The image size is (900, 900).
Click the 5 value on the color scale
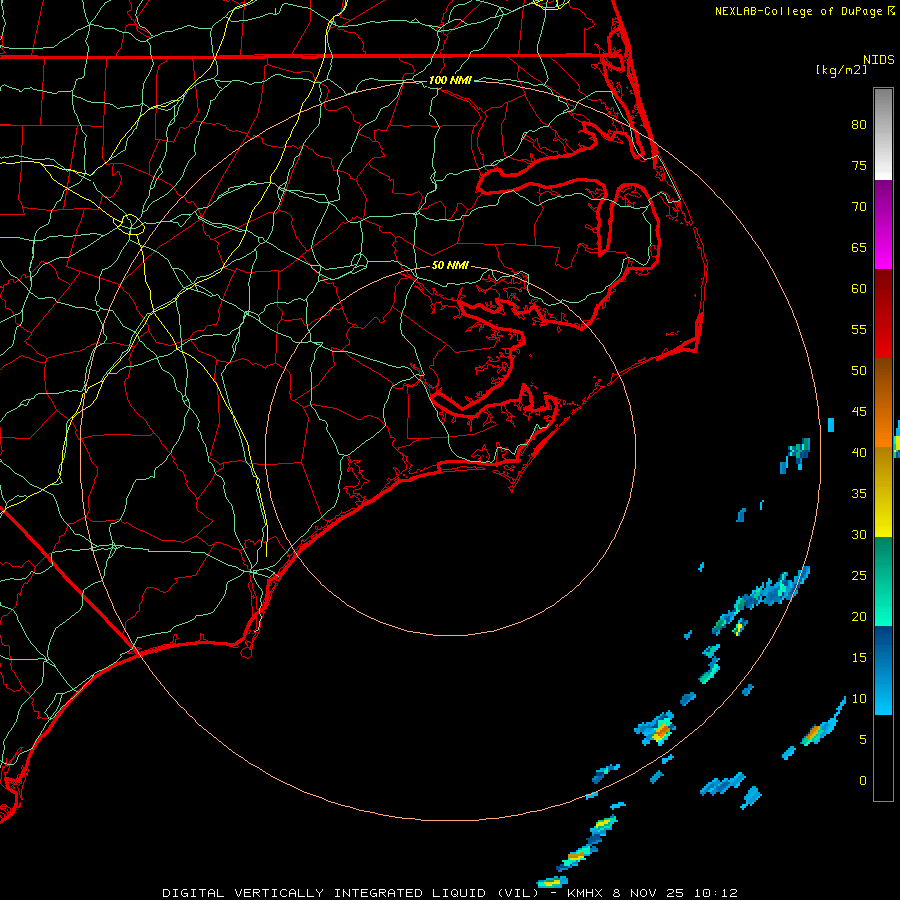click(863, 740)
